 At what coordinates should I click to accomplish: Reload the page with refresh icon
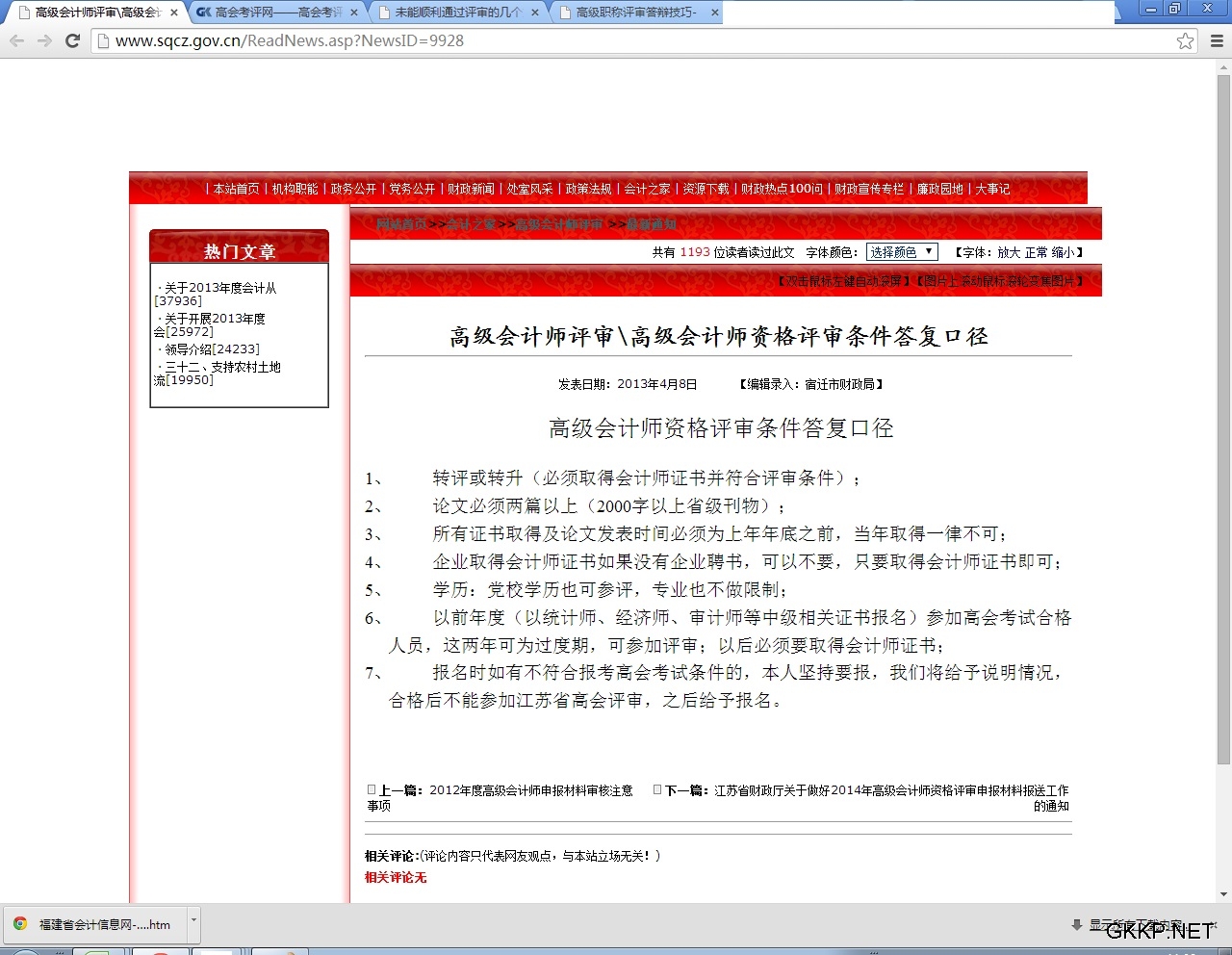[72, 40]
